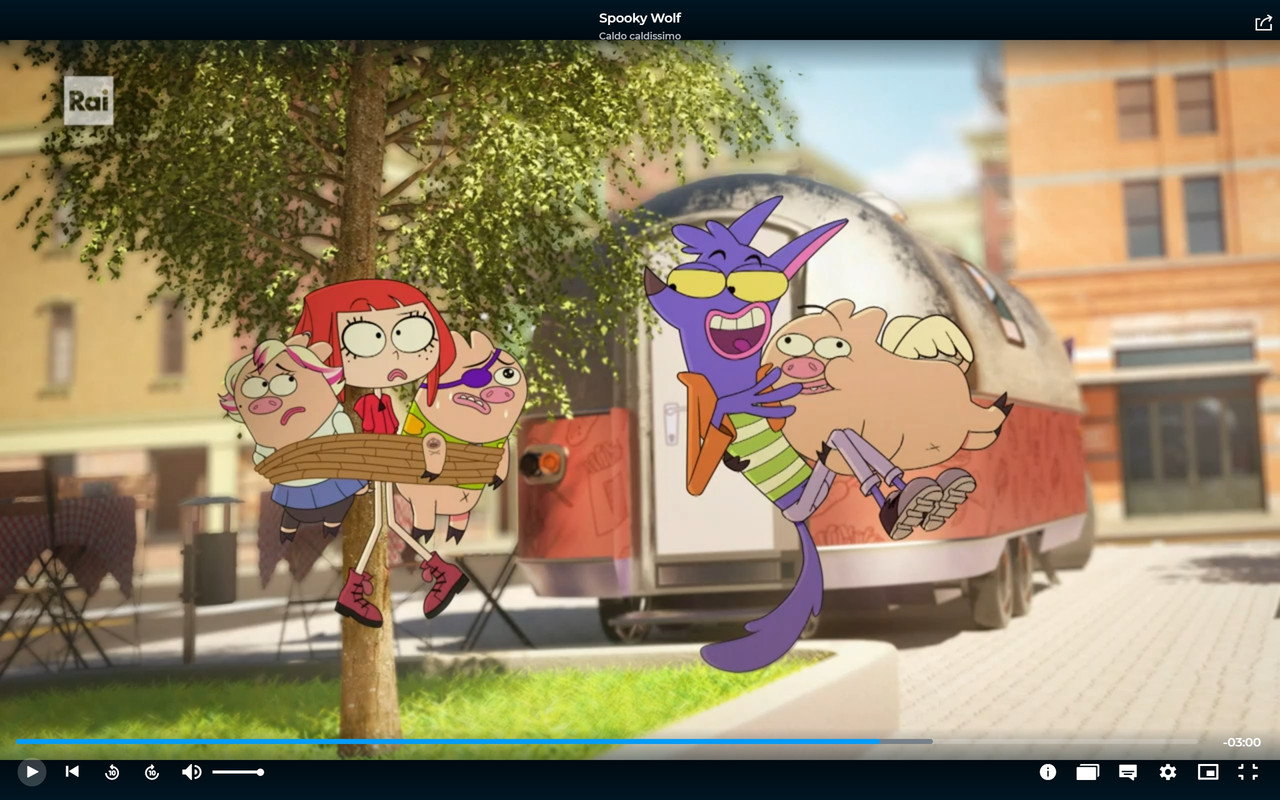Enable picture-in-picture mode

pyautogui.click(x=1208, y=772)
